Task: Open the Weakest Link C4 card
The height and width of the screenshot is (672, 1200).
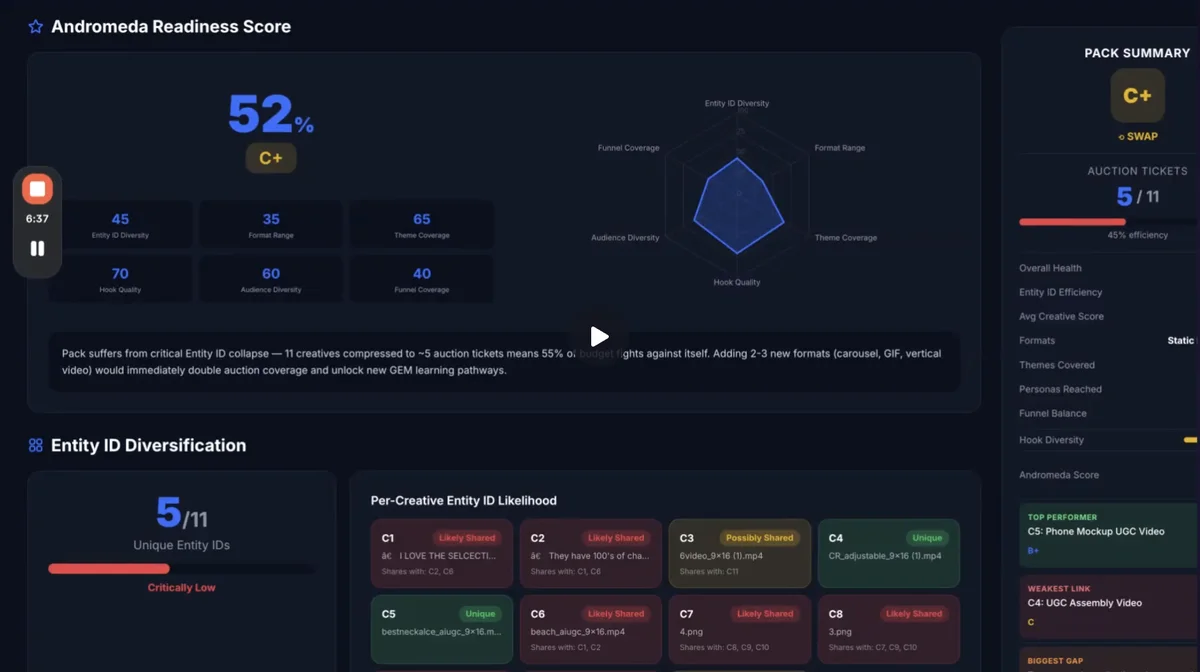Action: click(x=1109, y=606)
